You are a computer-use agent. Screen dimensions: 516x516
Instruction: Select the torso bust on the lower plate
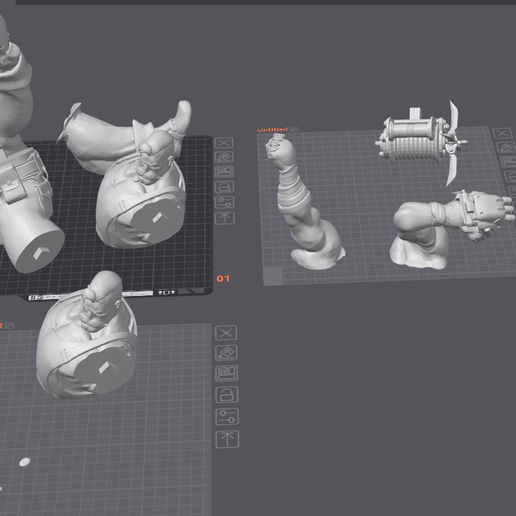(87, 337)
